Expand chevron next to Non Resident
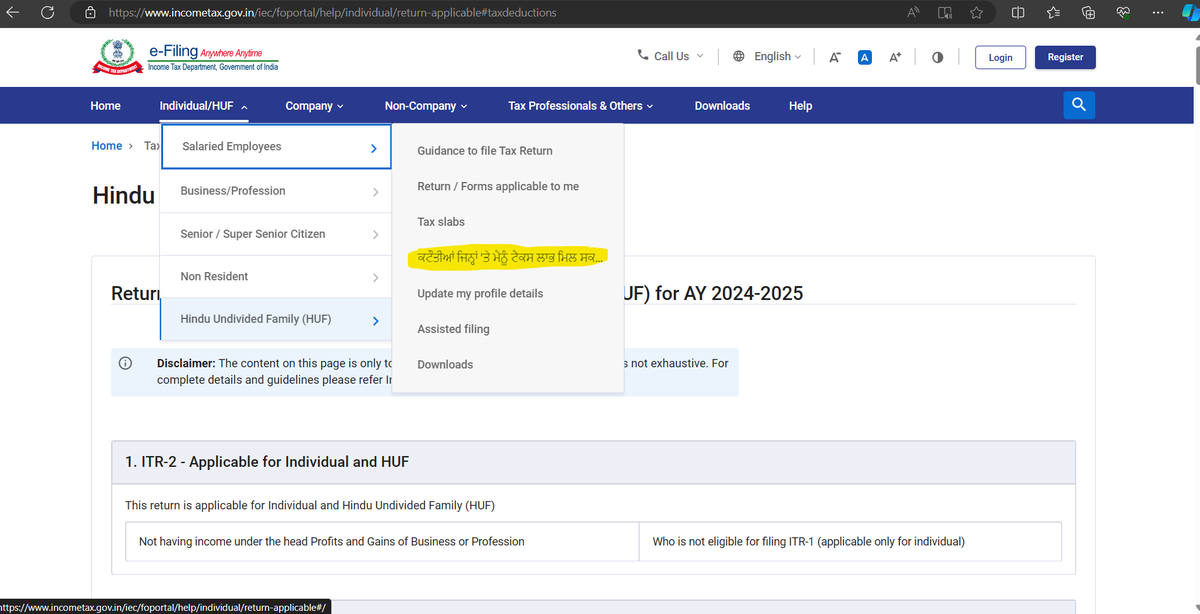The image size is (1200, 614). pyautogui.click(x=375, y=277)
